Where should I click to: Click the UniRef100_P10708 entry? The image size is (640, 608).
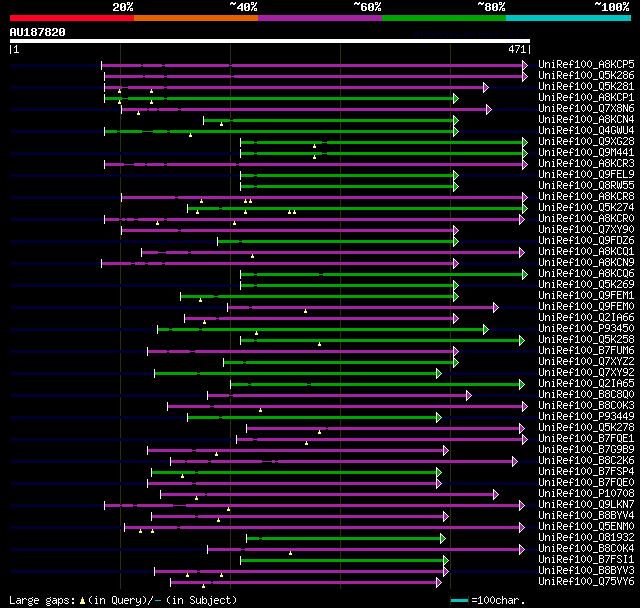586,494
